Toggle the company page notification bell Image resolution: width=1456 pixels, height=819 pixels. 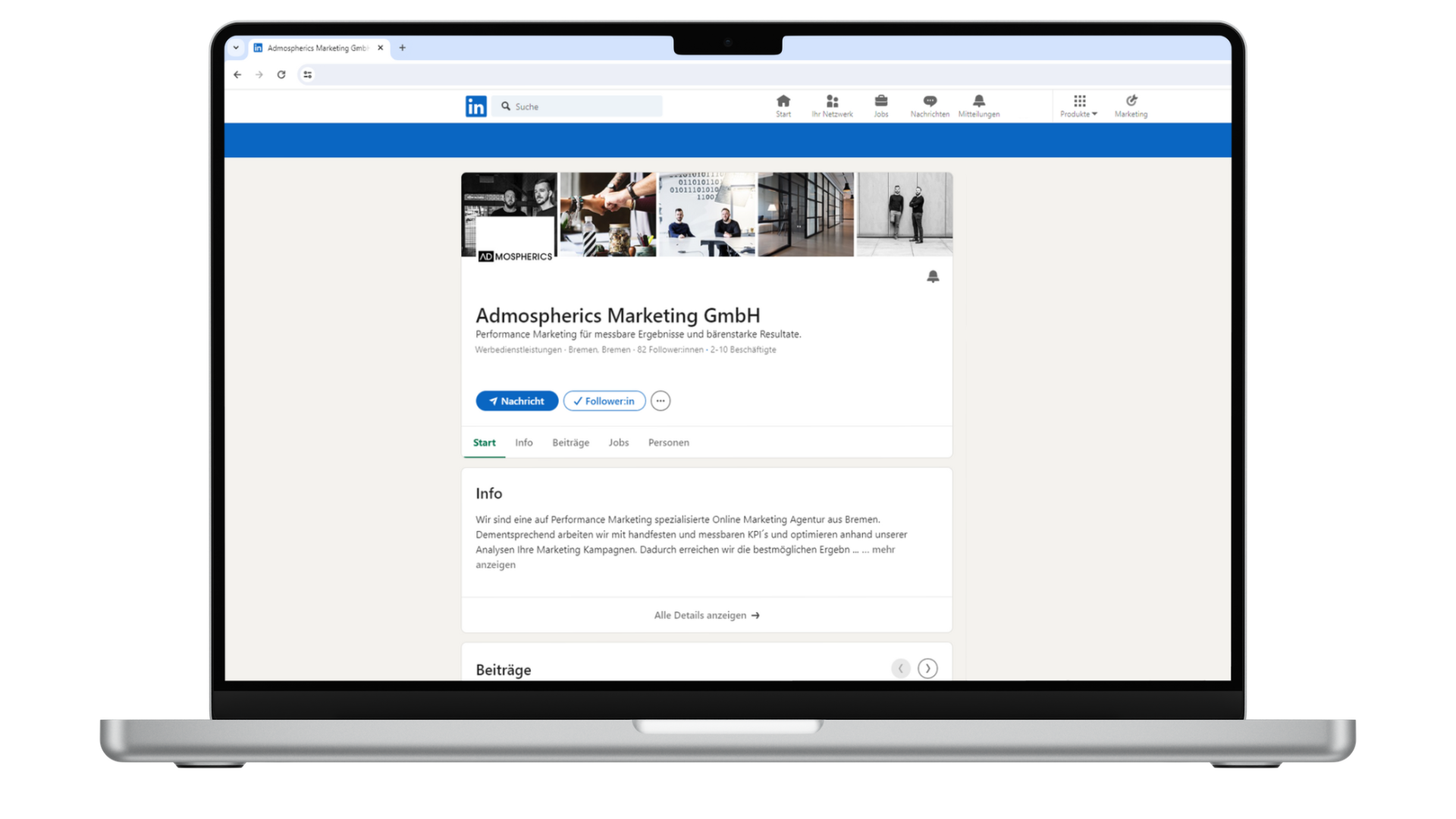[x=933, y=277]
